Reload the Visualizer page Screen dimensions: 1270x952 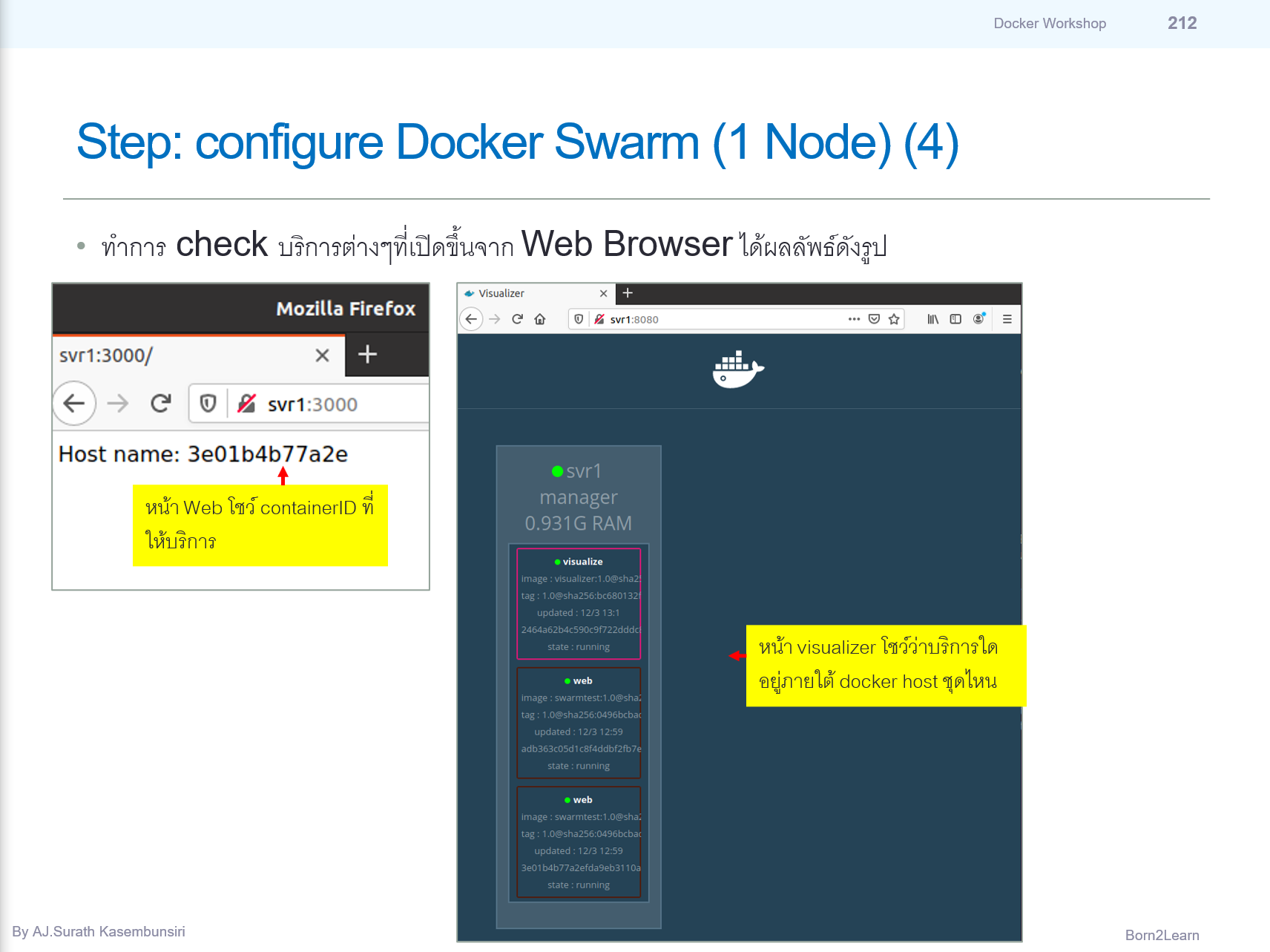click(x=516, y=319)
